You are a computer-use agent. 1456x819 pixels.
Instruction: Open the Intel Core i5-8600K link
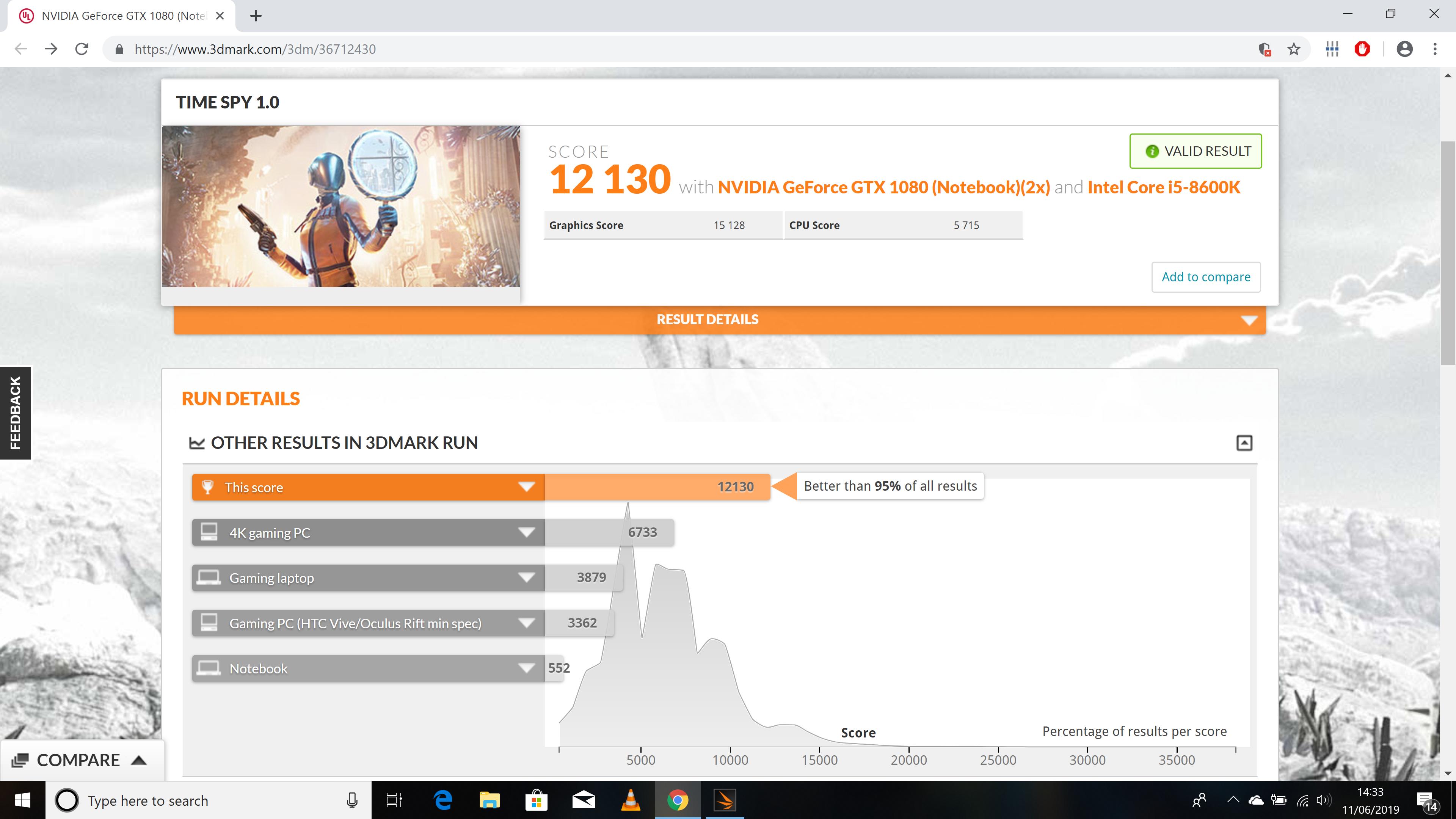click(x=1164, y=187)
